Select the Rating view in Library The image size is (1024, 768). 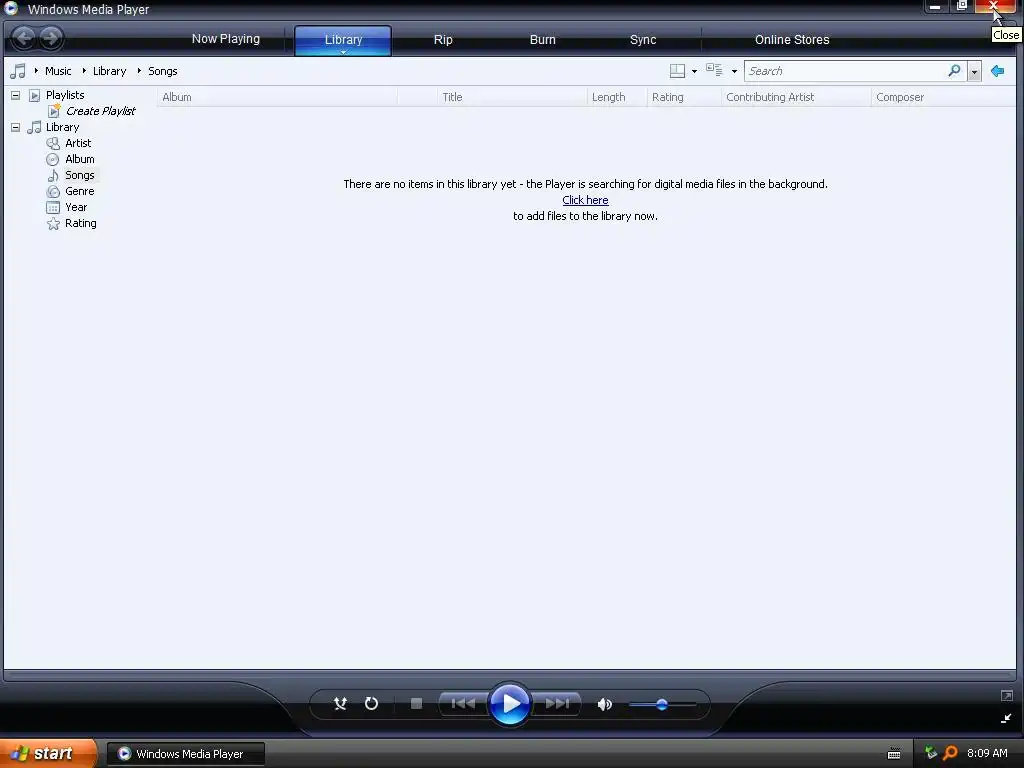click(x=81, y=223)
